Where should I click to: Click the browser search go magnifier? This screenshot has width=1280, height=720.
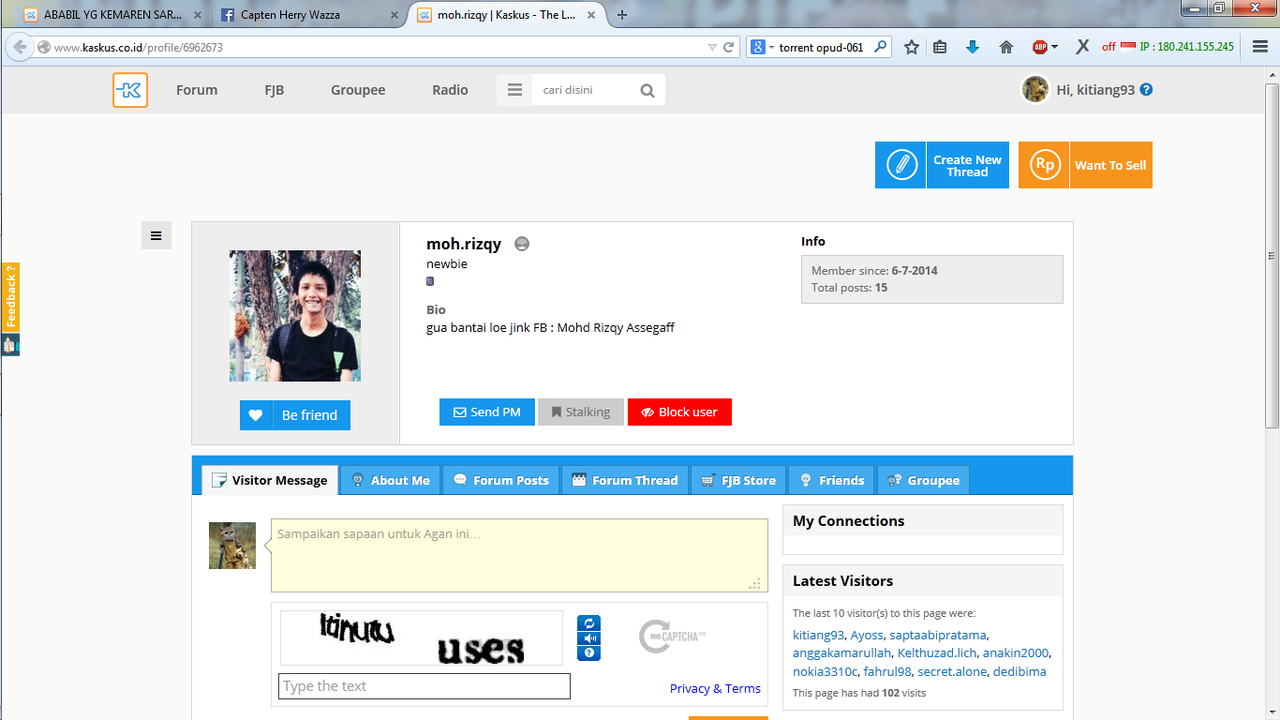(880, 47)
